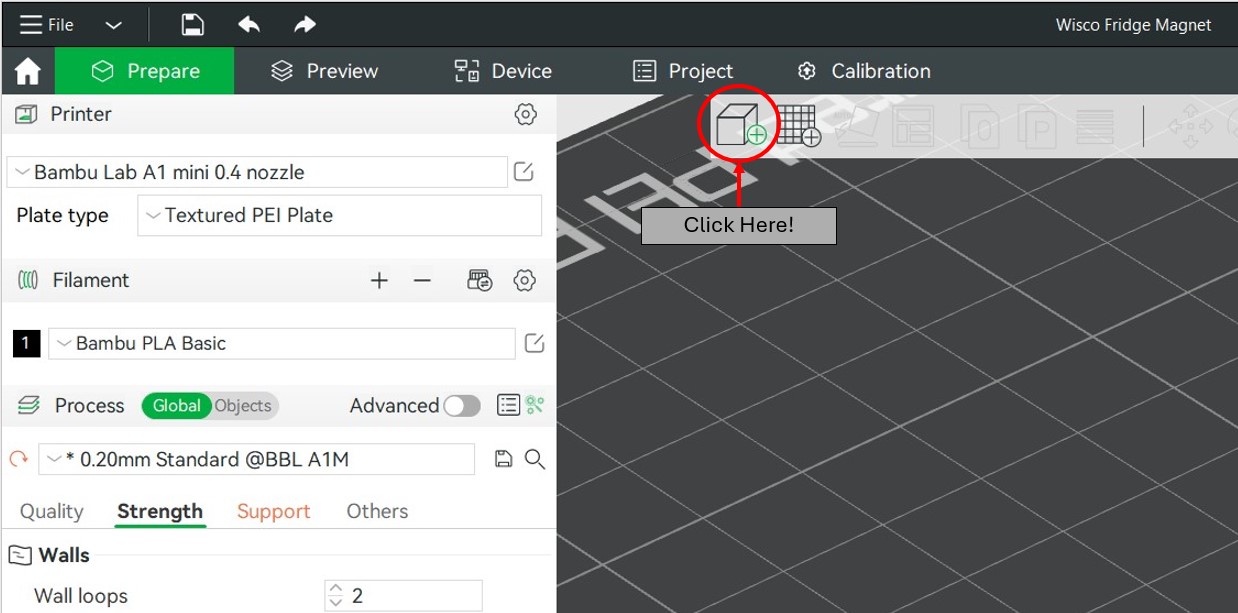Switch process scope to Objects
The width and height of the screenshot is (1238, 613).
243,405
